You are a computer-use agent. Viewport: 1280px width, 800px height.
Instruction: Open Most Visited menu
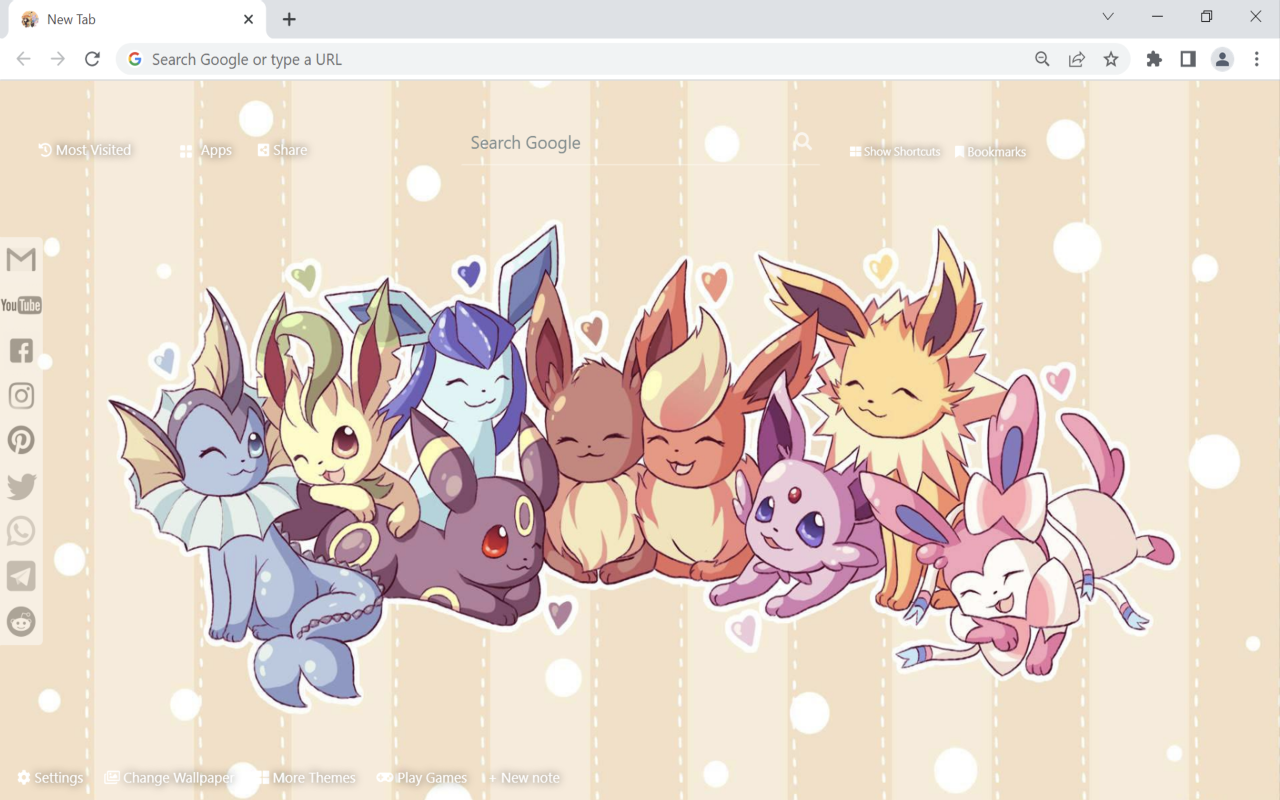coord(85,150)
